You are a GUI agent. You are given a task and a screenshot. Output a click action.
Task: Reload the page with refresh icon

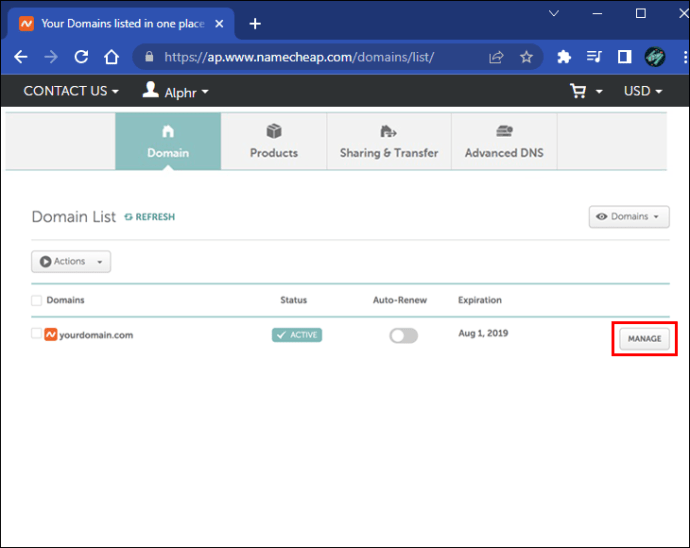coord(81,57)
